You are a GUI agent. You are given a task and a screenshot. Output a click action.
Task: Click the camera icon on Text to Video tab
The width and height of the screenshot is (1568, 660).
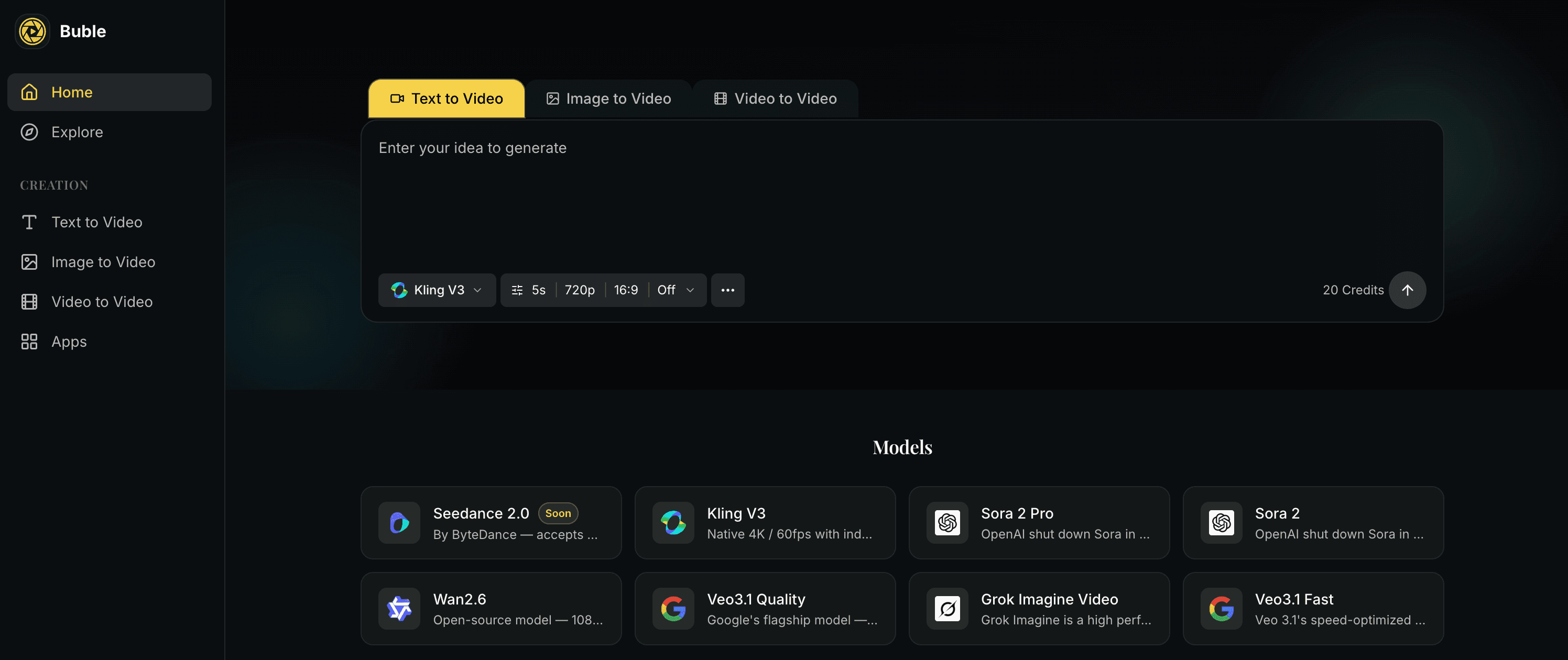pos(397,98)
